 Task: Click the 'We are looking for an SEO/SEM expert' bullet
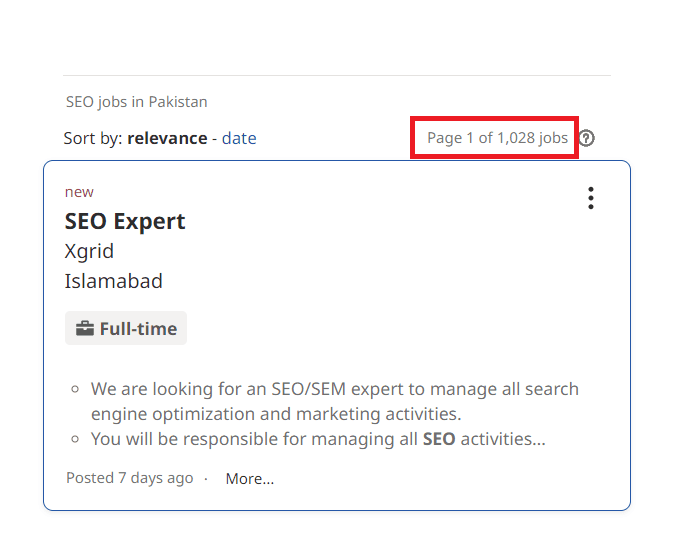[x=335, y=401]
